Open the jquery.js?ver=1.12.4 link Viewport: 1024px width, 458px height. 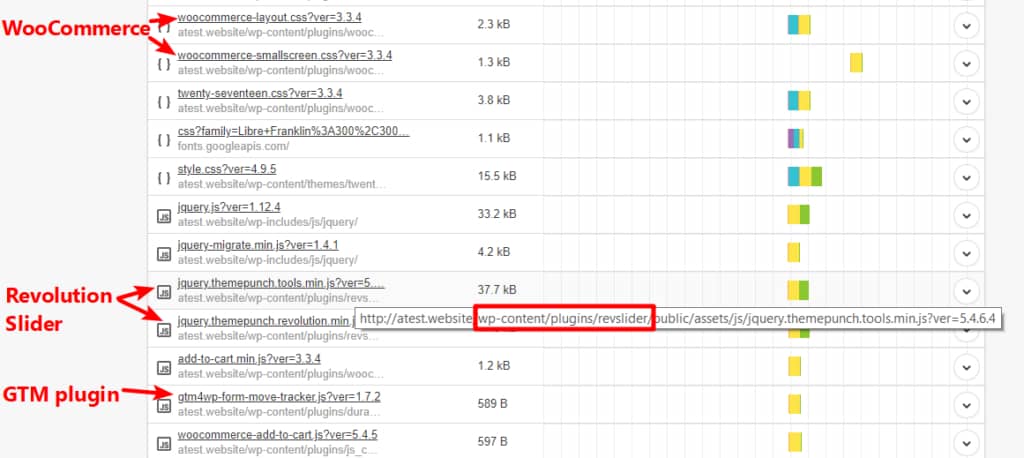pos(229,207)
